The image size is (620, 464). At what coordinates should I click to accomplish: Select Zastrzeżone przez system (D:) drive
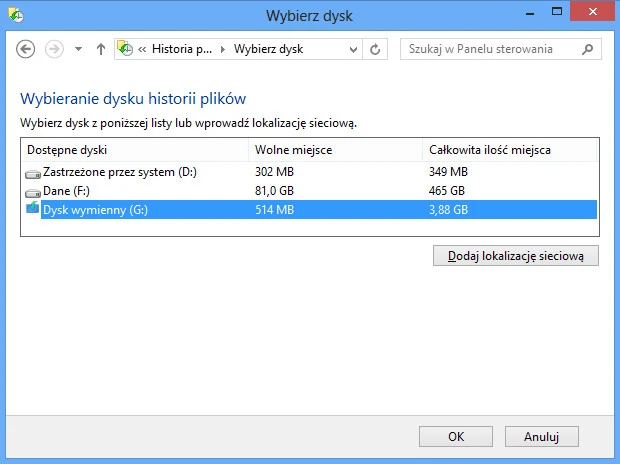pyautogui.click(x=120, y=172)
